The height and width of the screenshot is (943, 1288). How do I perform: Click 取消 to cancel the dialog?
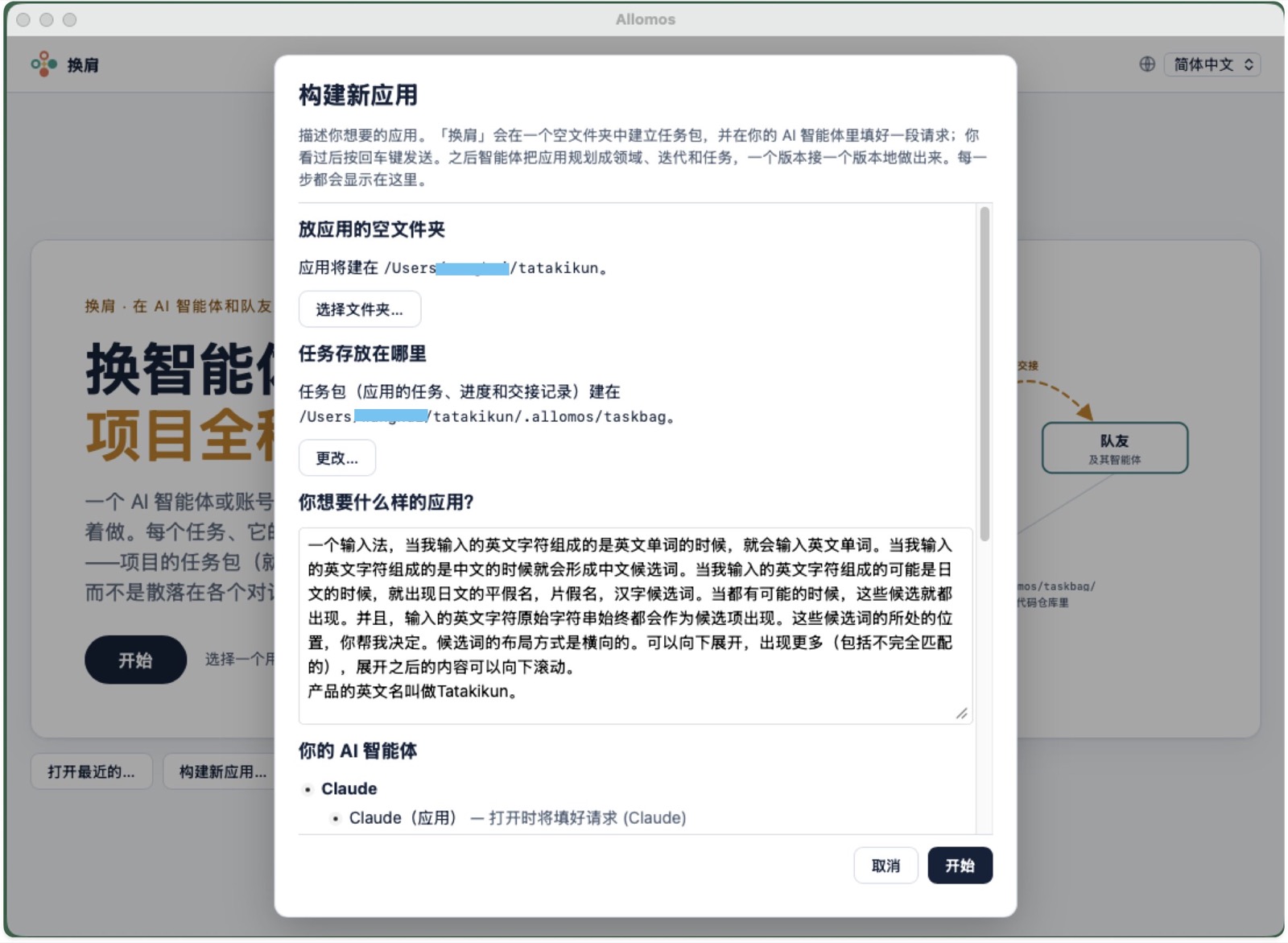pyautogui.click(x=885, y=866)
